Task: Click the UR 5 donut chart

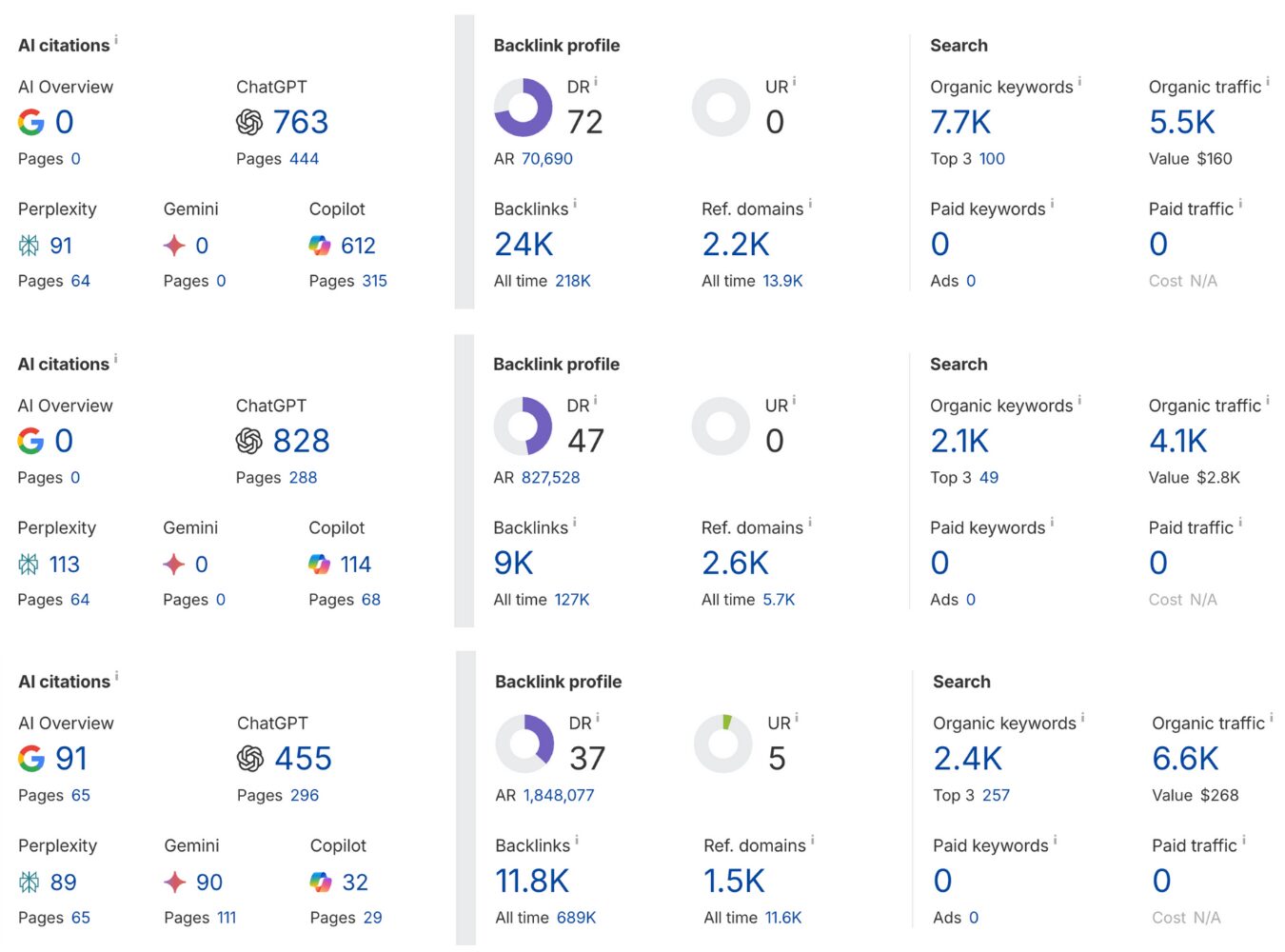Action: coord(723,744)
